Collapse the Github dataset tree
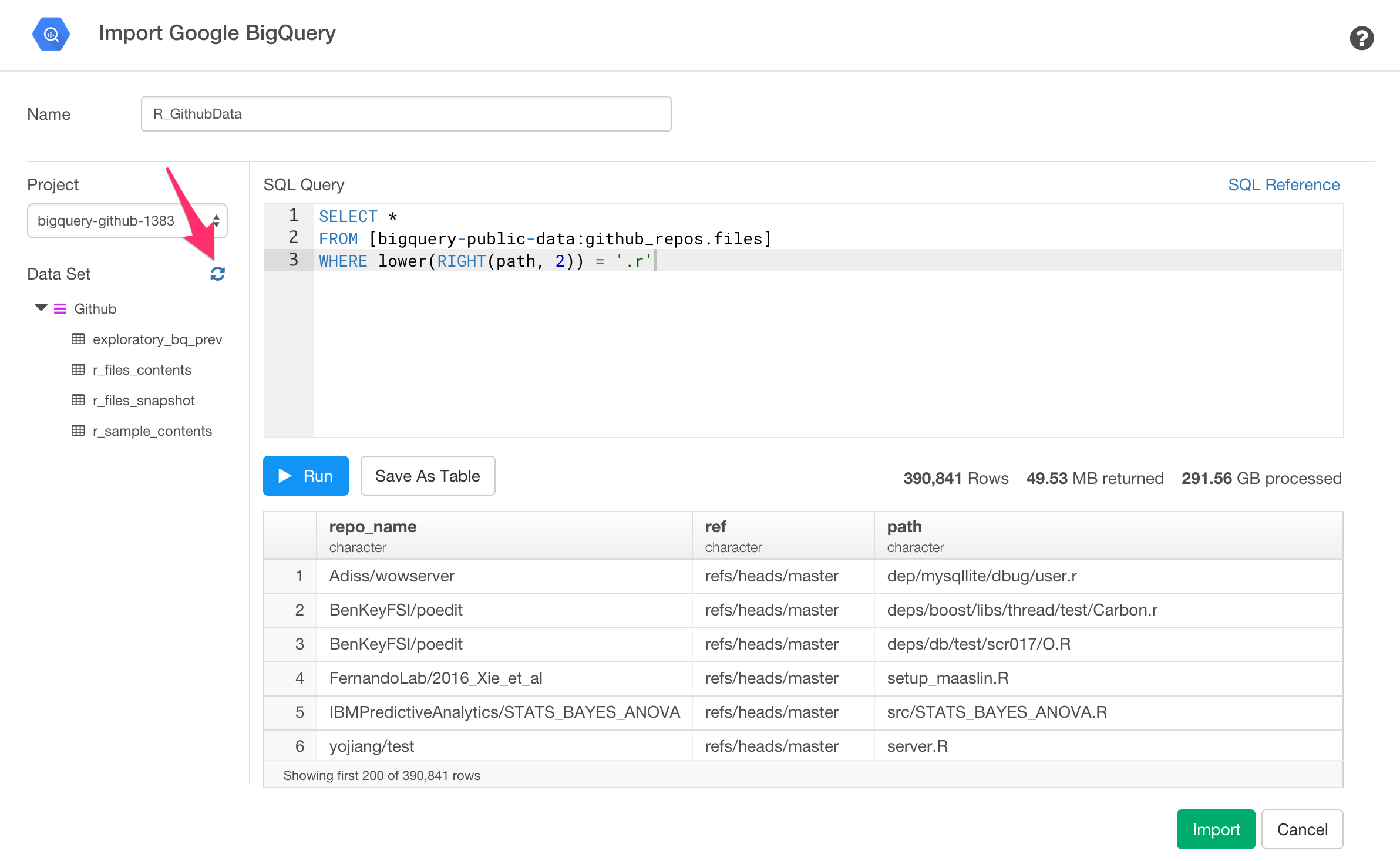 [x=40, y=308]
